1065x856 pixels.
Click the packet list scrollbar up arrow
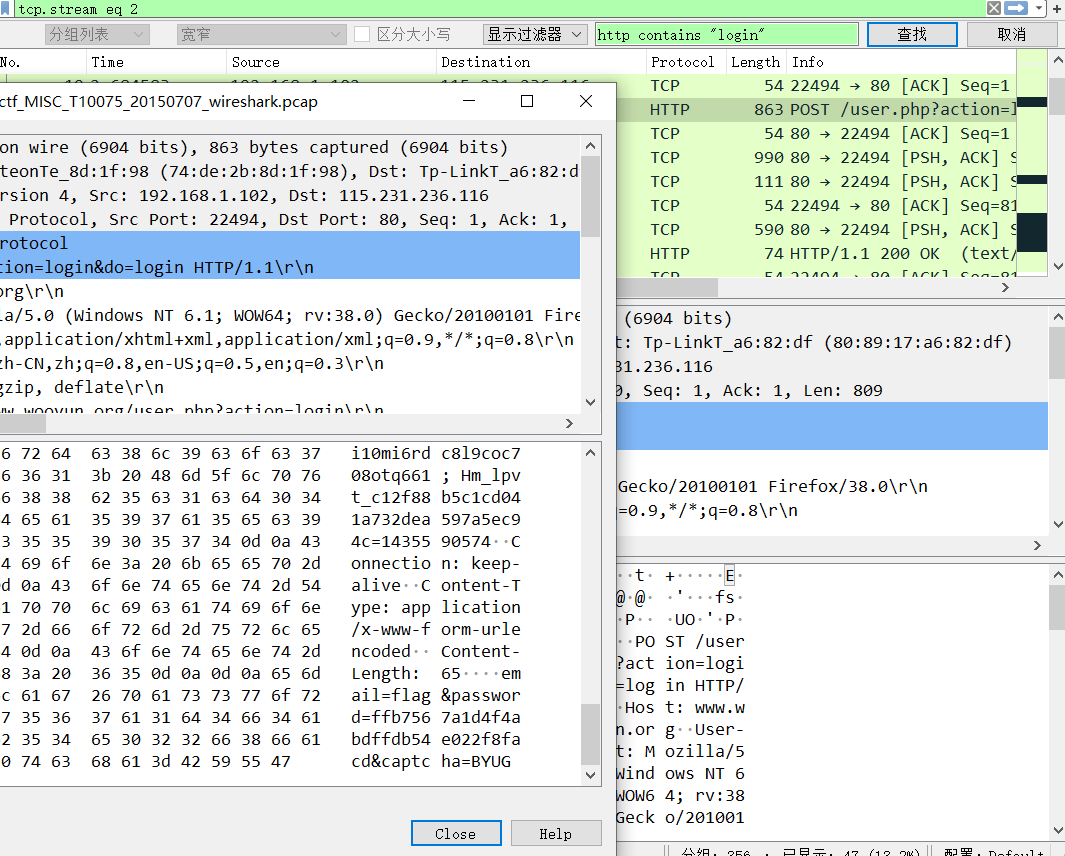click(1058, 60)
